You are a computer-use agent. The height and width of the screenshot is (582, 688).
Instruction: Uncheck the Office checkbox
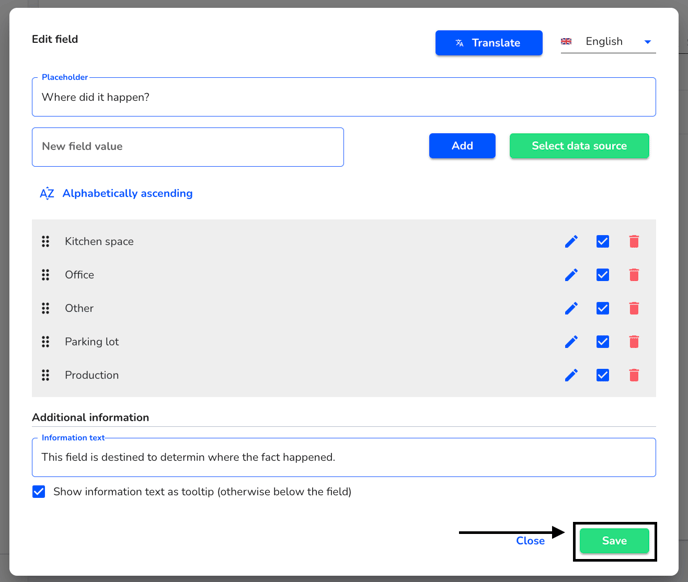click(x=602, y=275)
